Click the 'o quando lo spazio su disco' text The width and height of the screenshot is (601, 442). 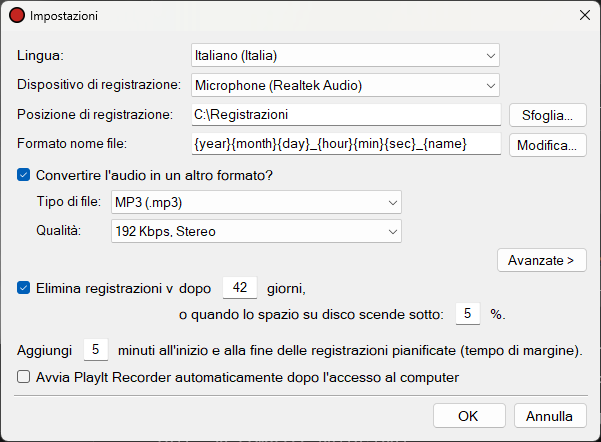(x=269, y=315)
